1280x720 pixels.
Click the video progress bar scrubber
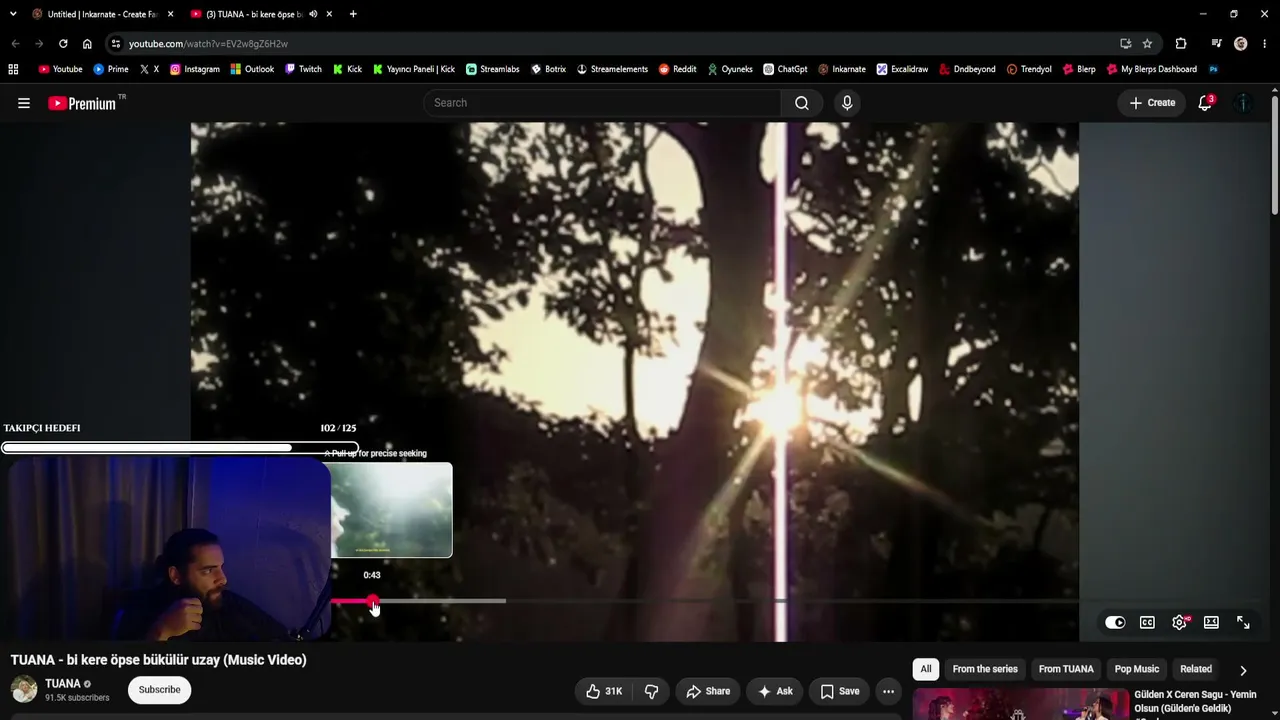(x=373, y=601)
